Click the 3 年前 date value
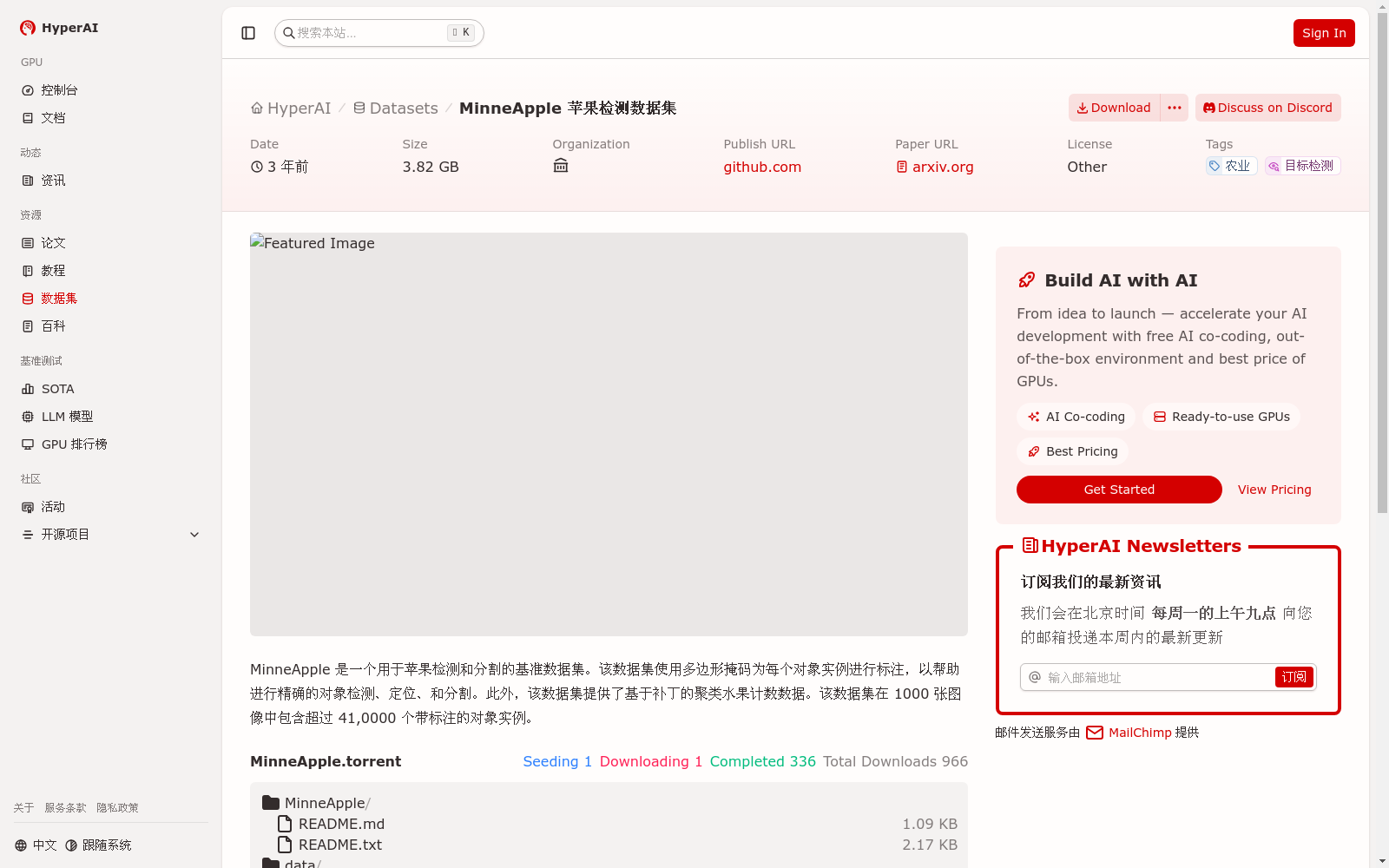 280,167
